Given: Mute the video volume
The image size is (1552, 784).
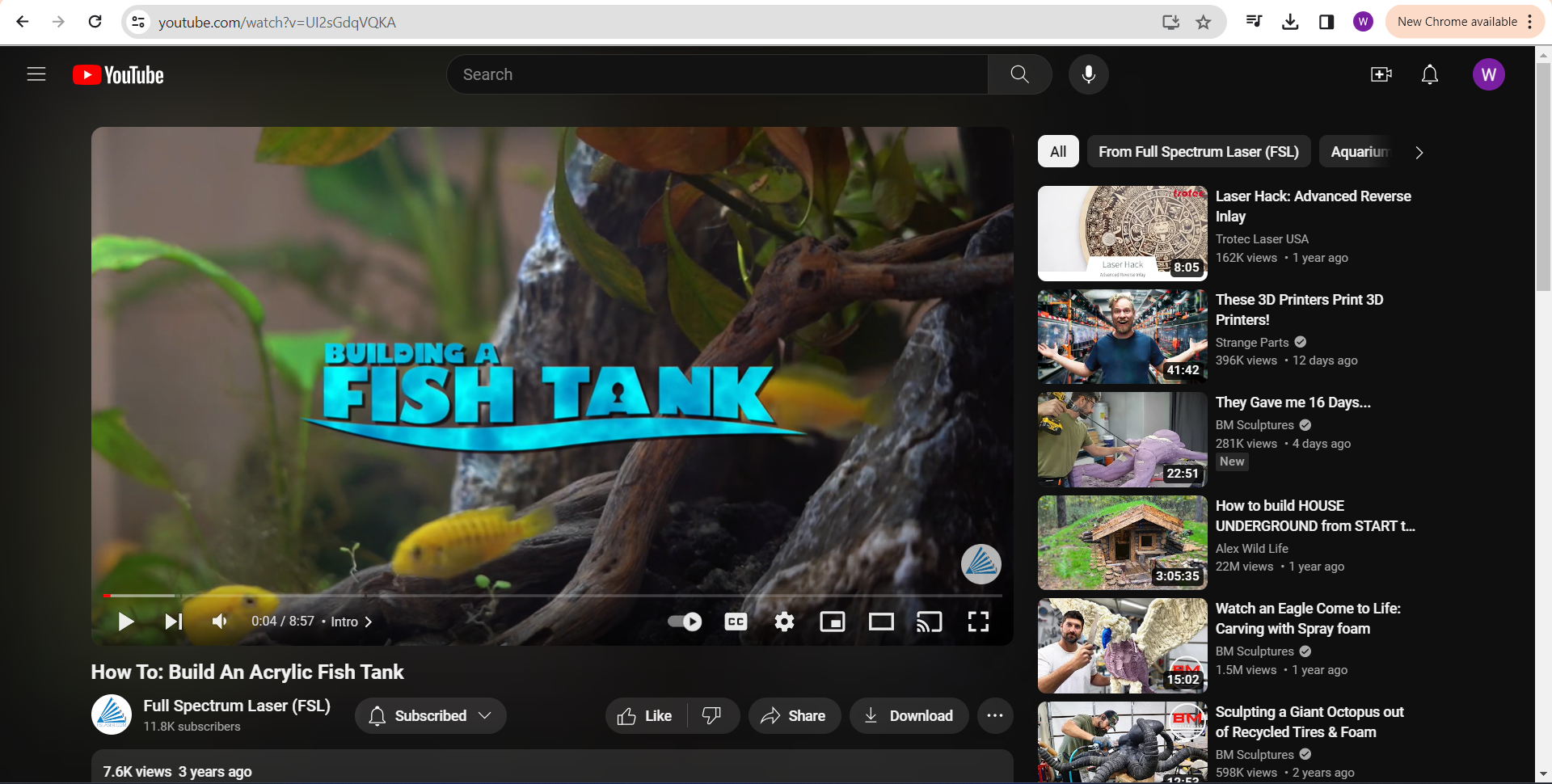Looking at the screenshot, I should [x=219, y=622].
